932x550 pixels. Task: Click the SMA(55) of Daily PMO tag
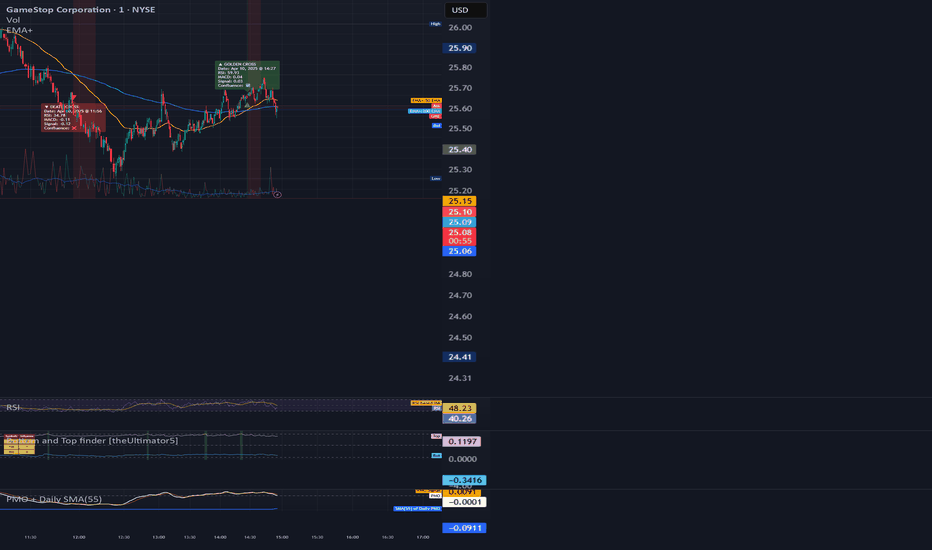(417, 509)
